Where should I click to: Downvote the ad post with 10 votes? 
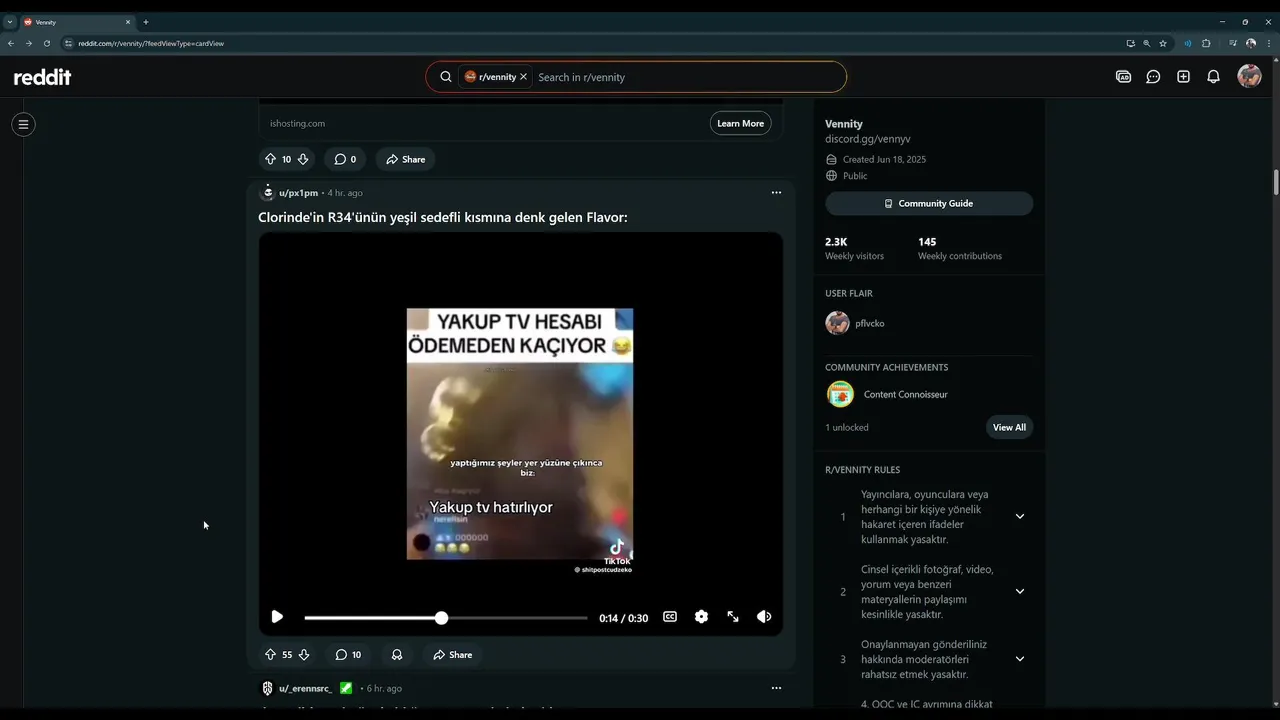[x=303, y=159]
